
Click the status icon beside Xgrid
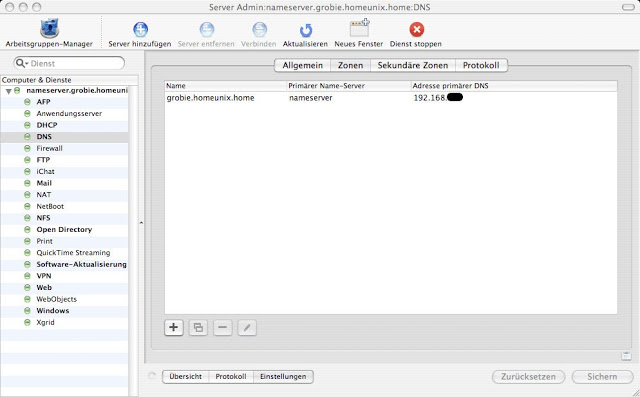click(27, 322)
